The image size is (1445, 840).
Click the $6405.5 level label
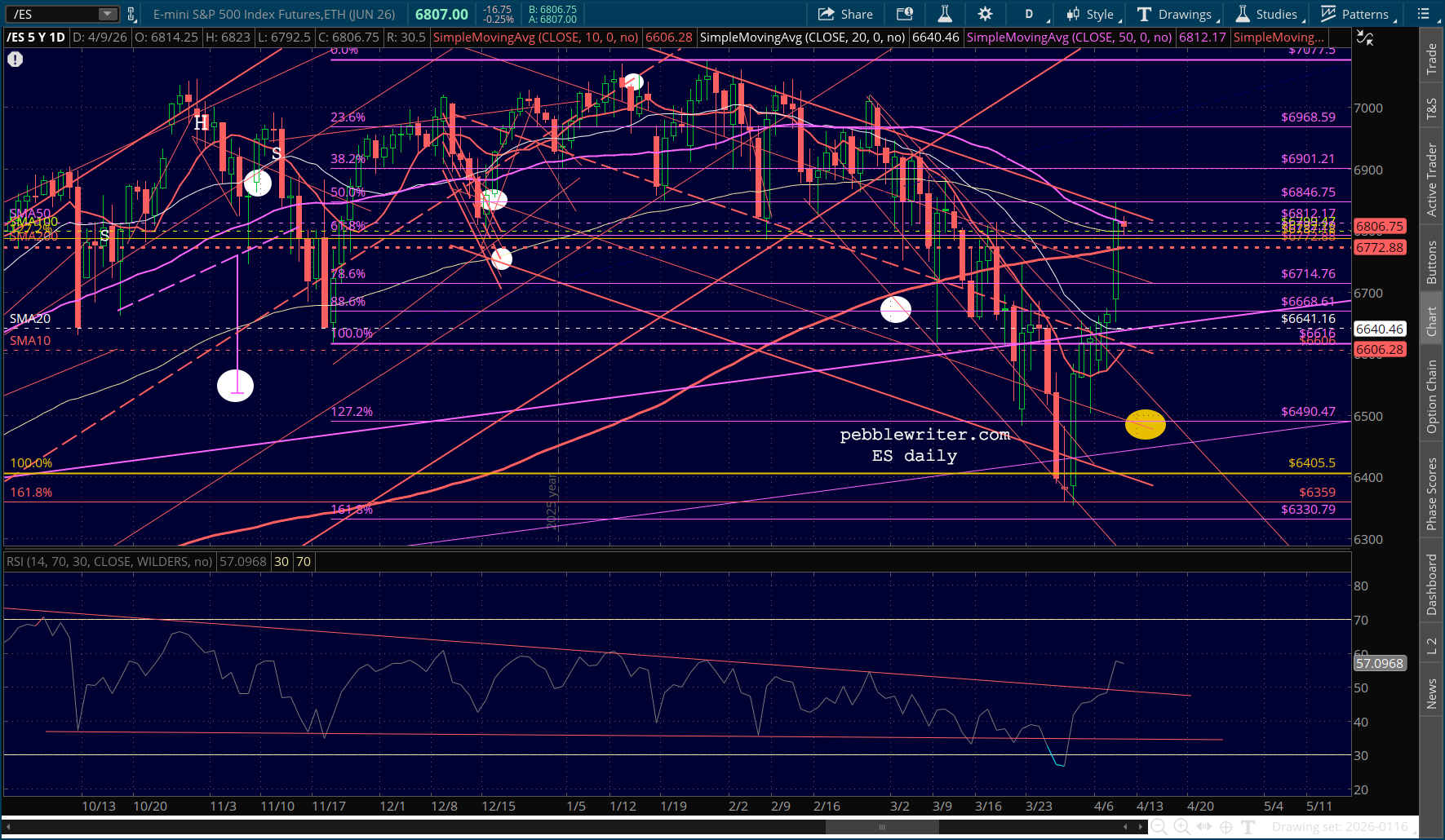pyautogui.click(x=1312, y=463)
